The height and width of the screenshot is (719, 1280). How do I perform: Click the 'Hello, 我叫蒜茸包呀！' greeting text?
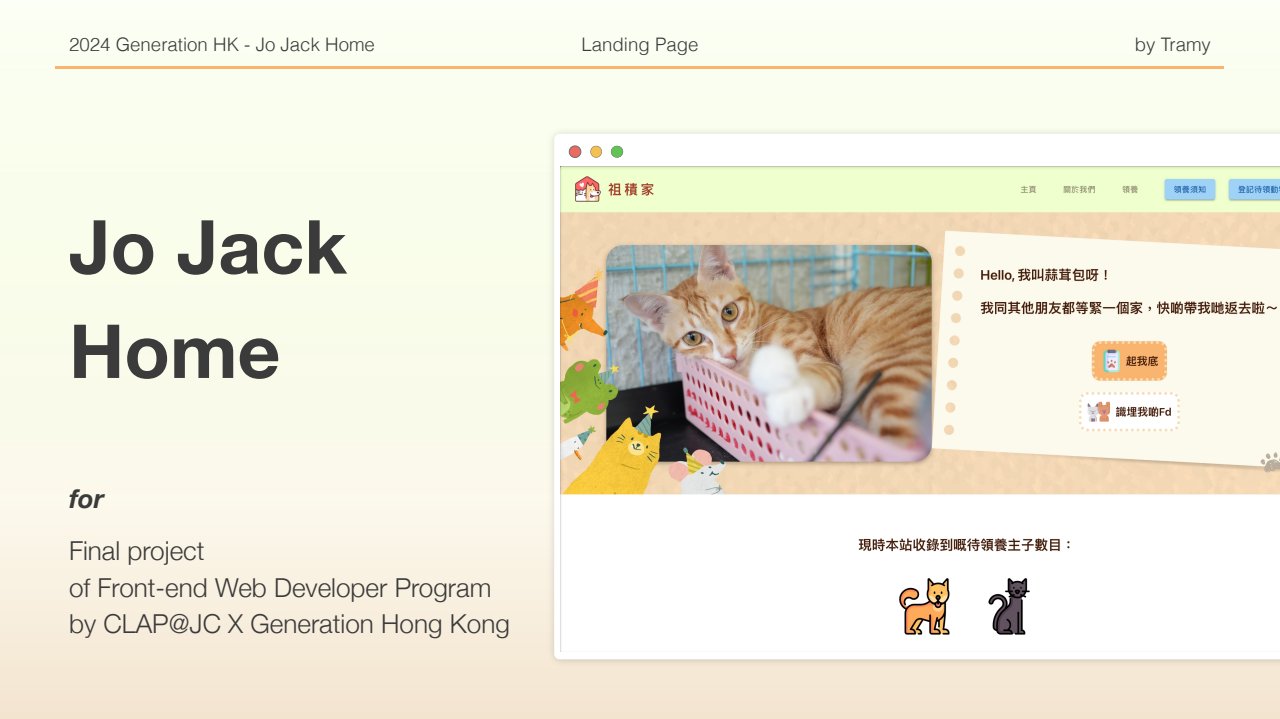(1045, 275)
